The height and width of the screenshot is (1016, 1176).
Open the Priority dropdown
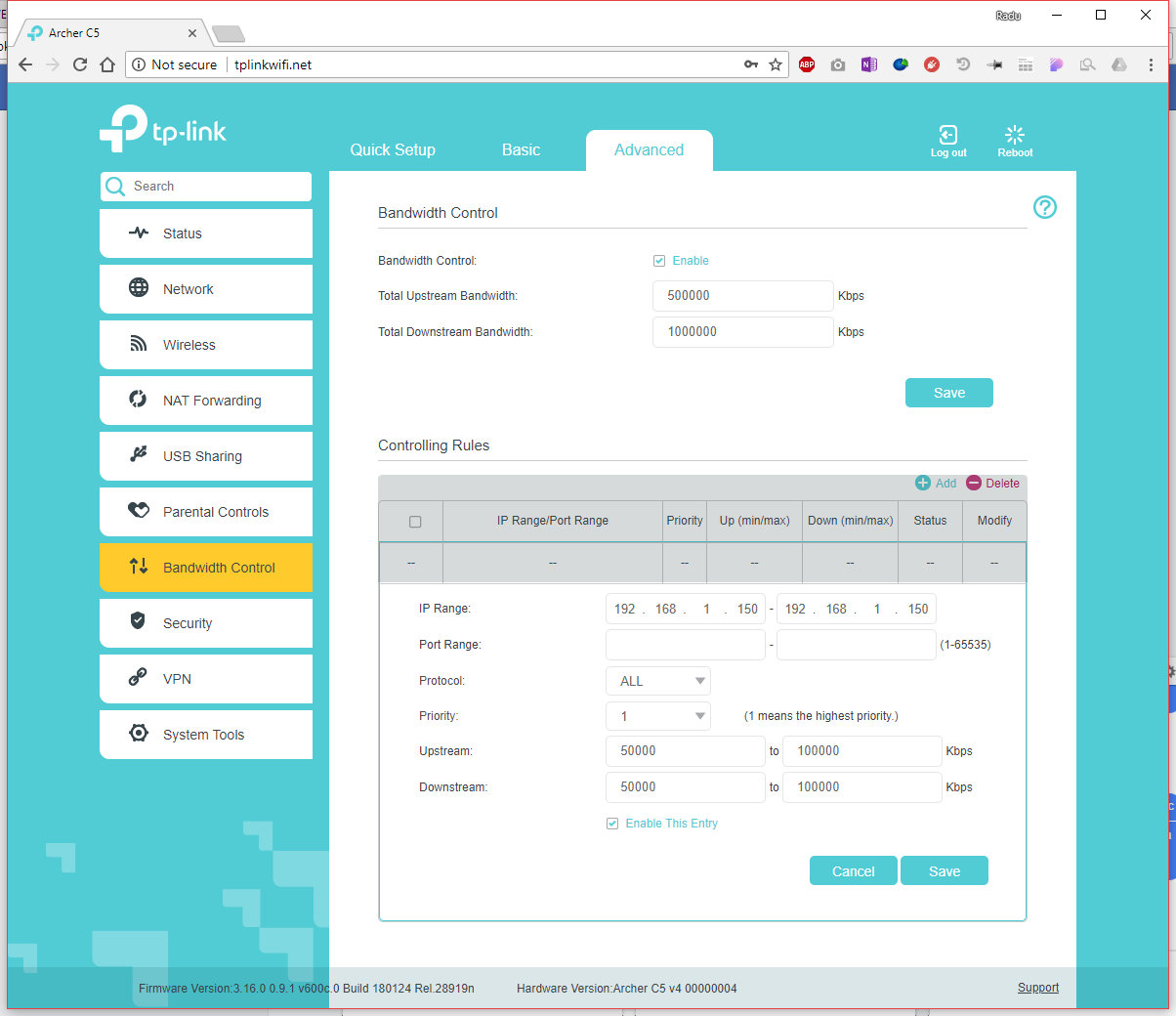pos(658,716)
